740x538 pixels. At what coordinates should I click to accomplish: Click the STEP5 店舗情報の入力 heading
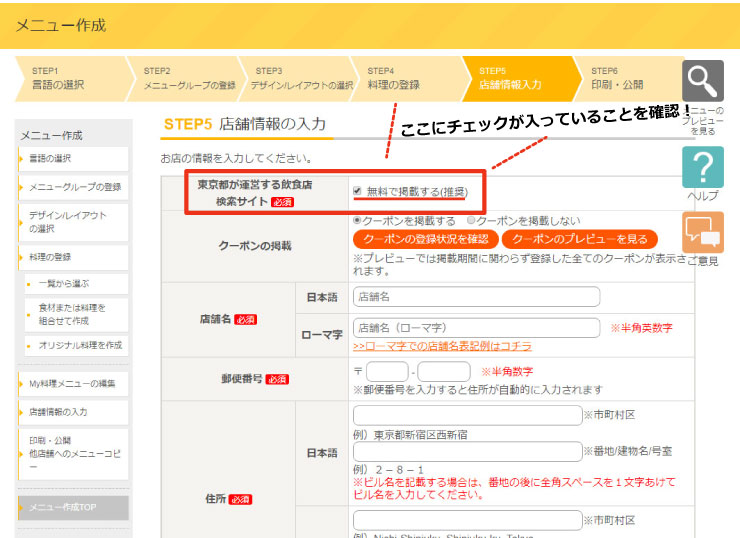click(x=244, y=124)
